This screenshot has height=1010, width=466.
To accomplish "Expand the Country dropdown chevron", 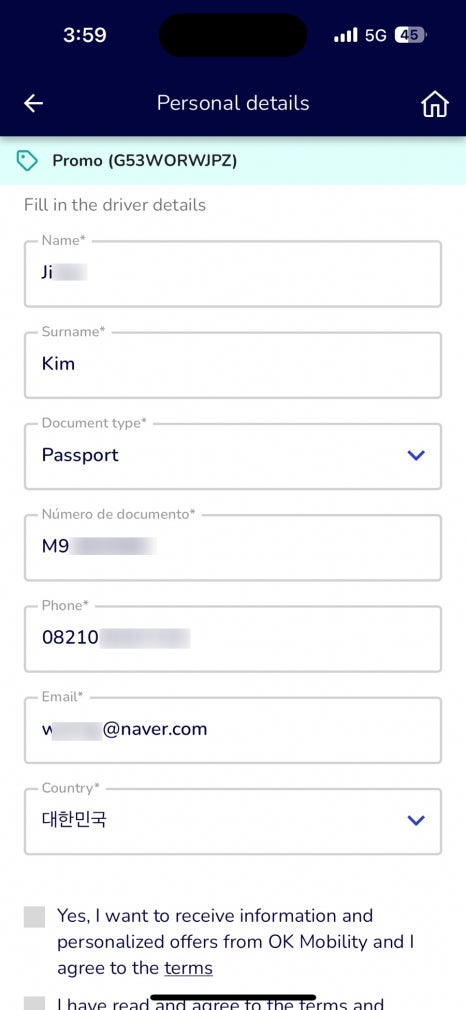I will [416, 821].
